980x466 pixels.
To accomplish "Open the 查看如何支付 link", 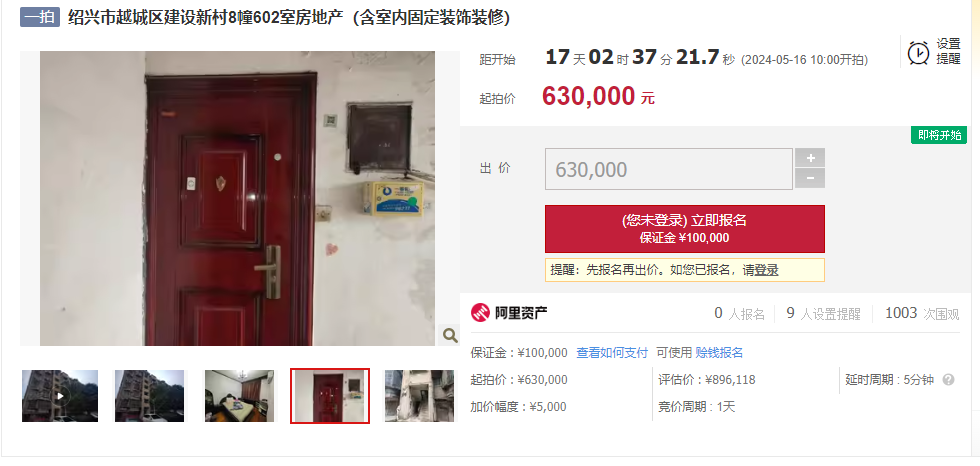I will 612,352.
